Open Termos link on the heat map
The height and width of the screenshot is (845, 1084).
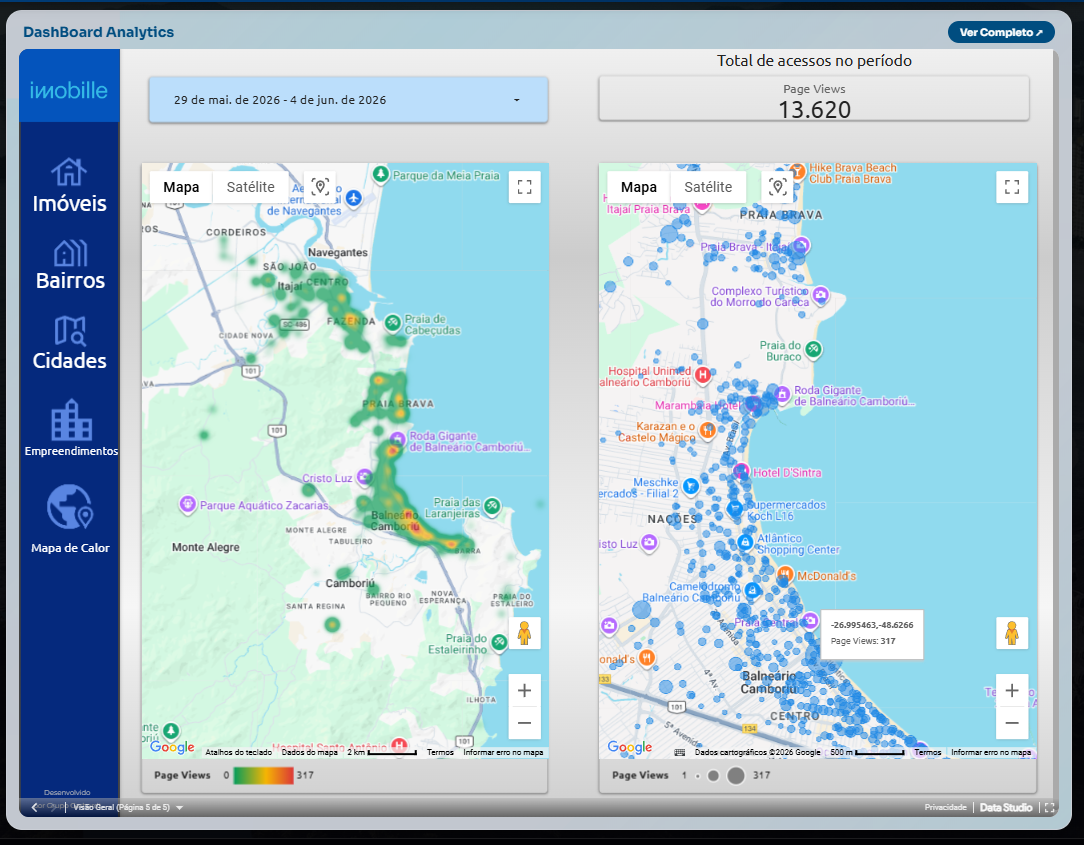[440, 752]
